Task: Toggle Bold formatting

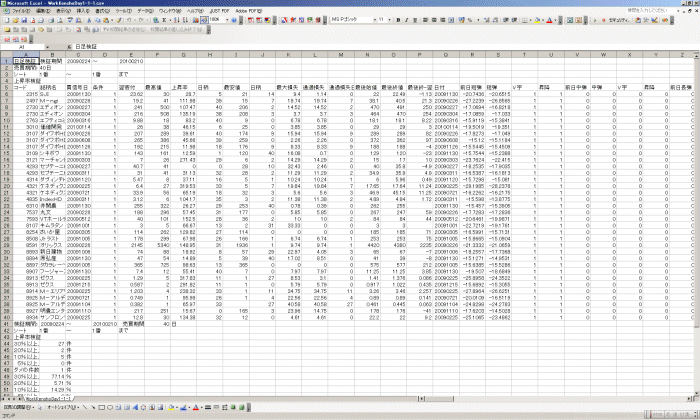Action: [x=398, y=20]
